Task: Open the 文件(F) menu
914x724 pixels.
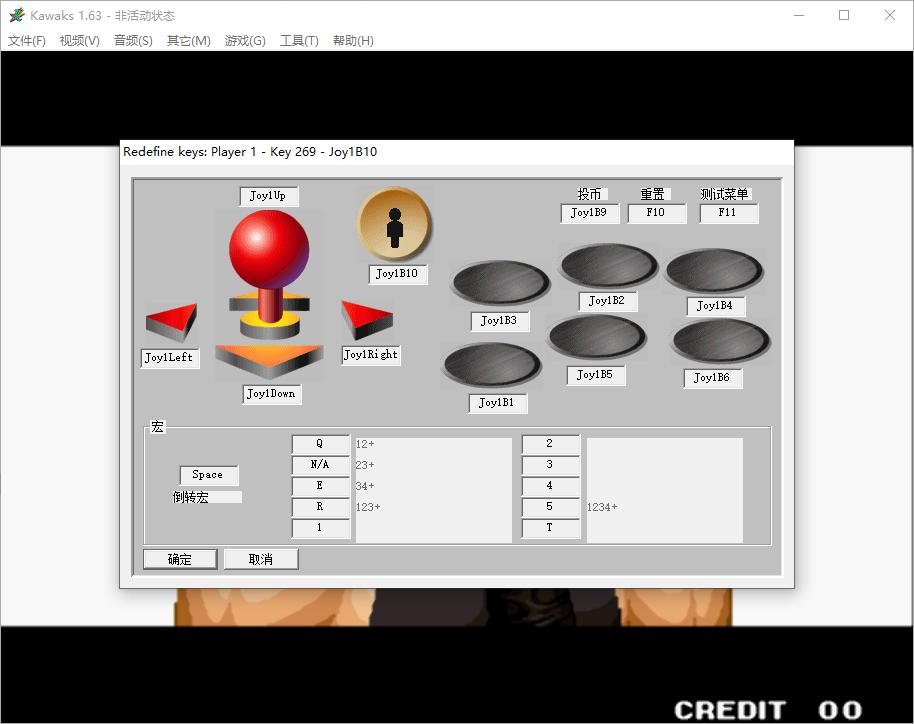Action: point(27,41)
